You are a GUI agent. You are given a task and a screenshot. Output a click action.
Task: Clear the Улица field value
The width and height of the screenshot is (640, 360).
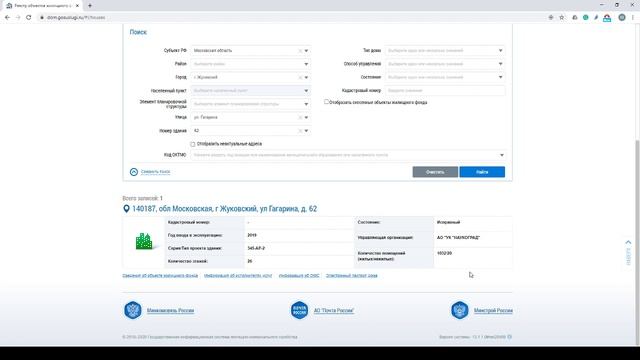point(300,118)
